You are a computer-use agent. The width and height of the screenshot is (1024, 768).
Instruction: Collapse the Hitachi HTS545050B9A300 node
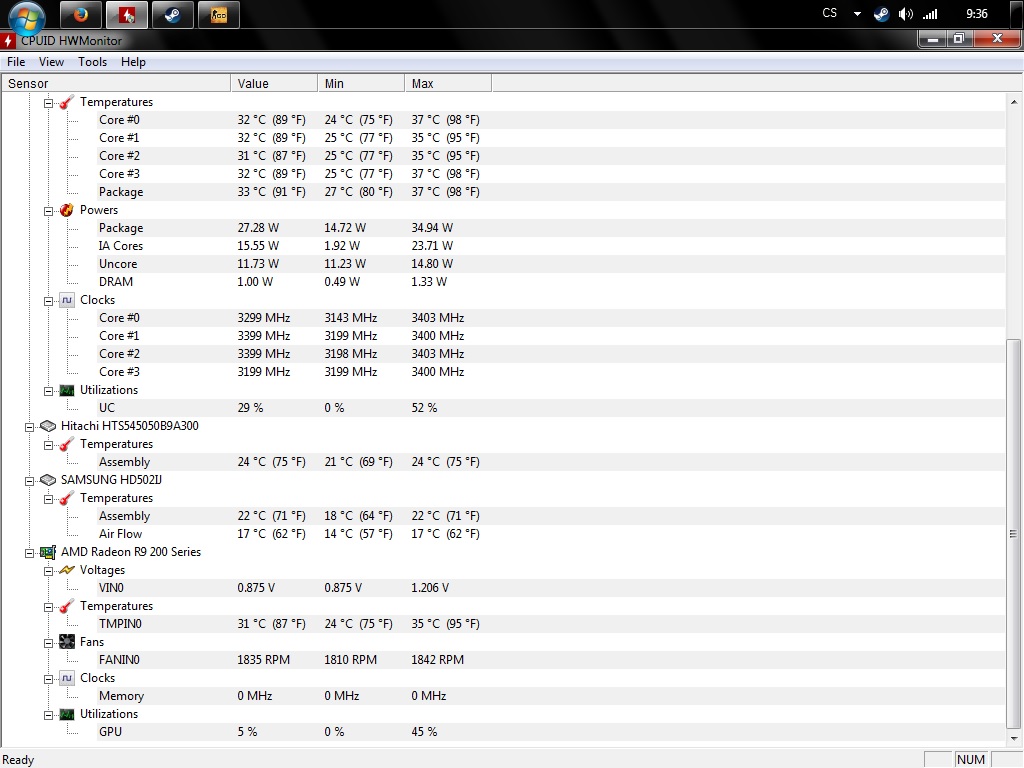pos(29,427)
